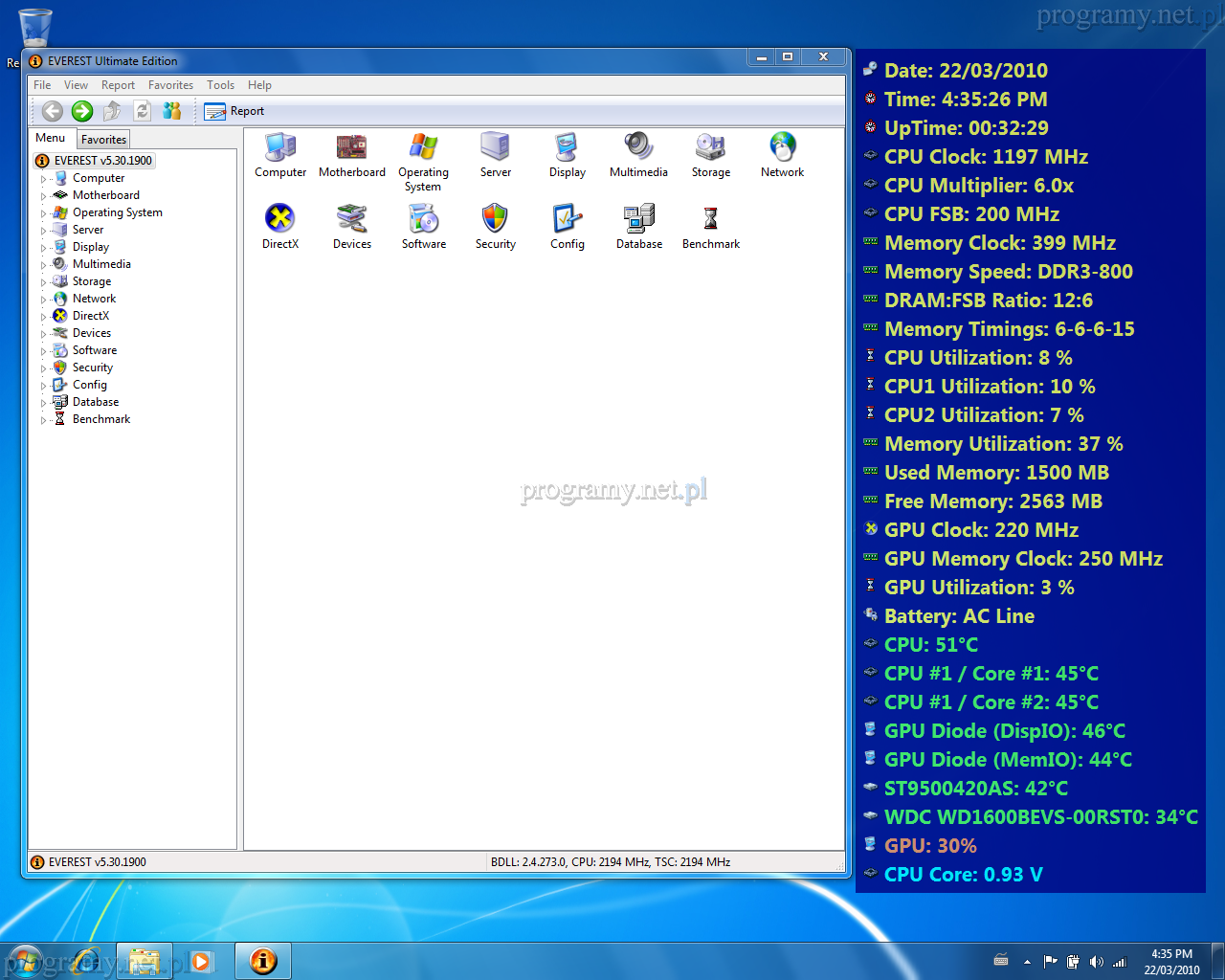The image size is (1225, 980).
Task: Click the taskbar clock showing 4:35 PM
Action: pyautogui.click(x=1171, y=961)
